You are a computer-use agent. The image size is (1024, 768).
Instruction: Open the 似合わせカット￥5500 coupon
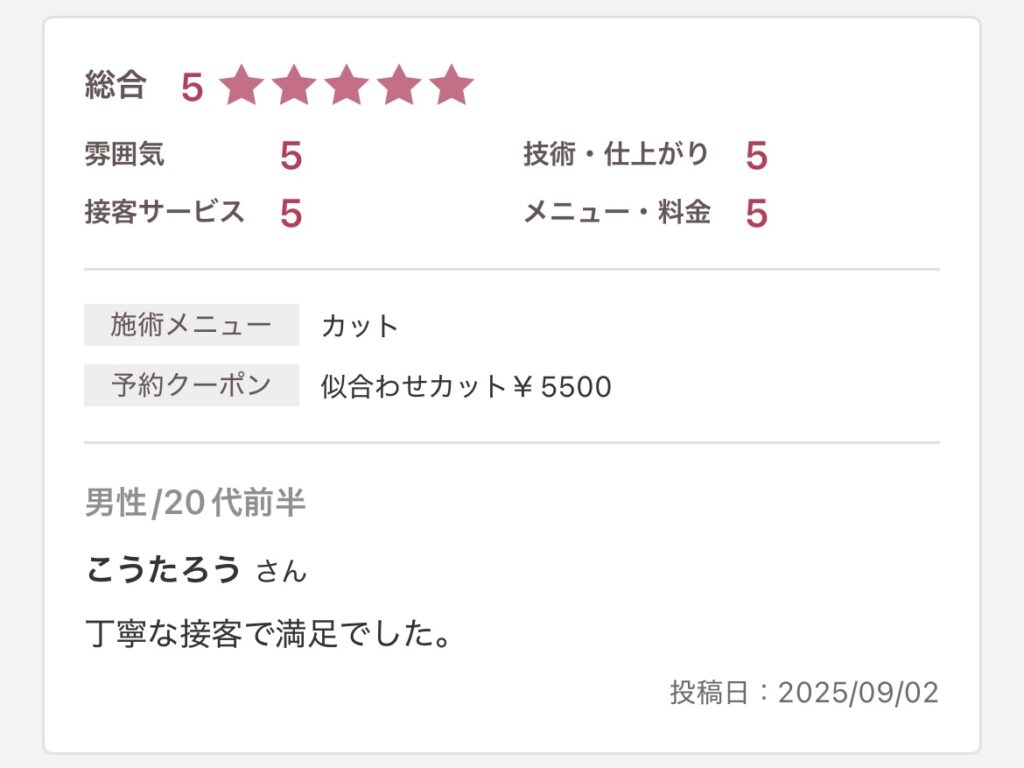click(x=466, y=387)
